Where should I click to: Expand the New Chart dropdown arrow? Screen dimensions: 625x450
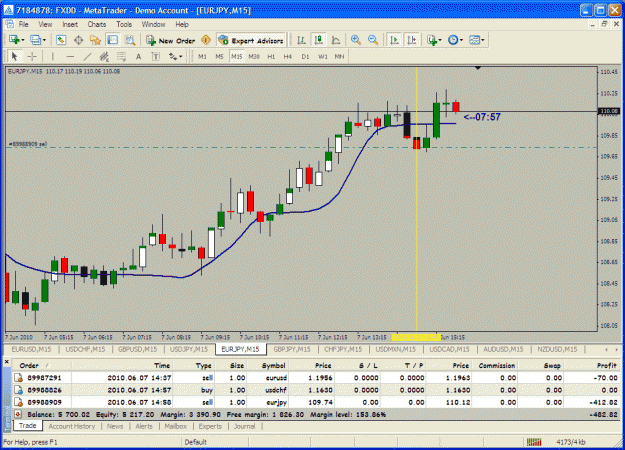[23, 40]
